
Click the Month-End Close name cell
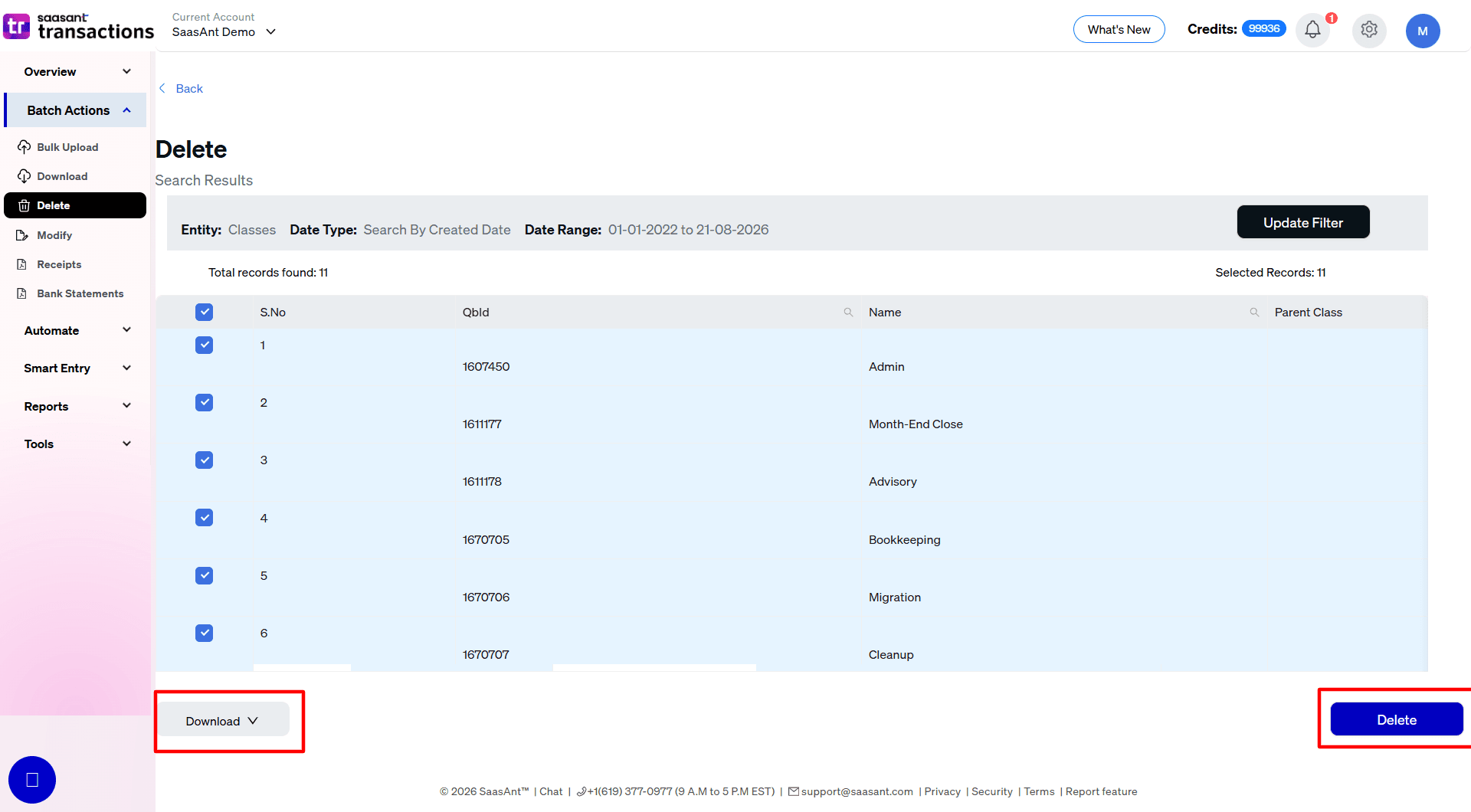point(916,424)
